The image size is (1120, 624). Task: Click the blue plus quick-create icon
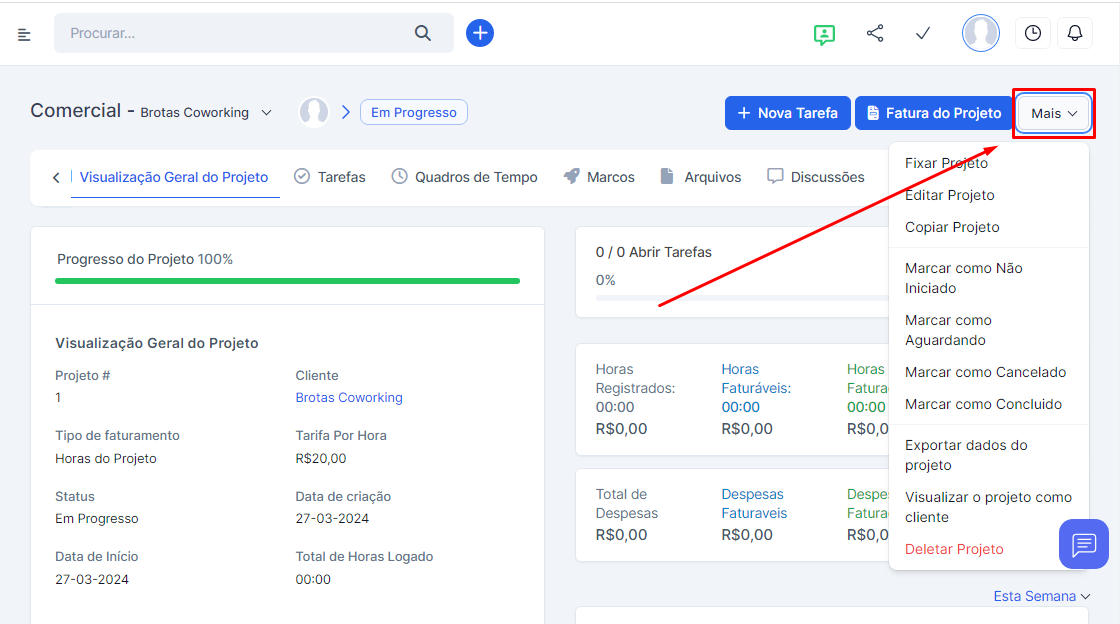coord(480,33)
